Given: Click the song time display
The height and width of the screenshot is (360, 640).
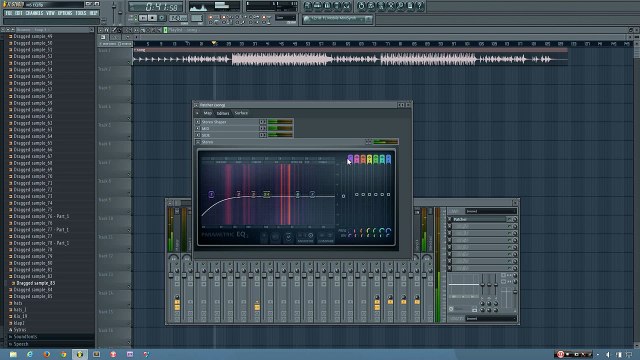Looking at the screenshot, I should pos(156,7).
